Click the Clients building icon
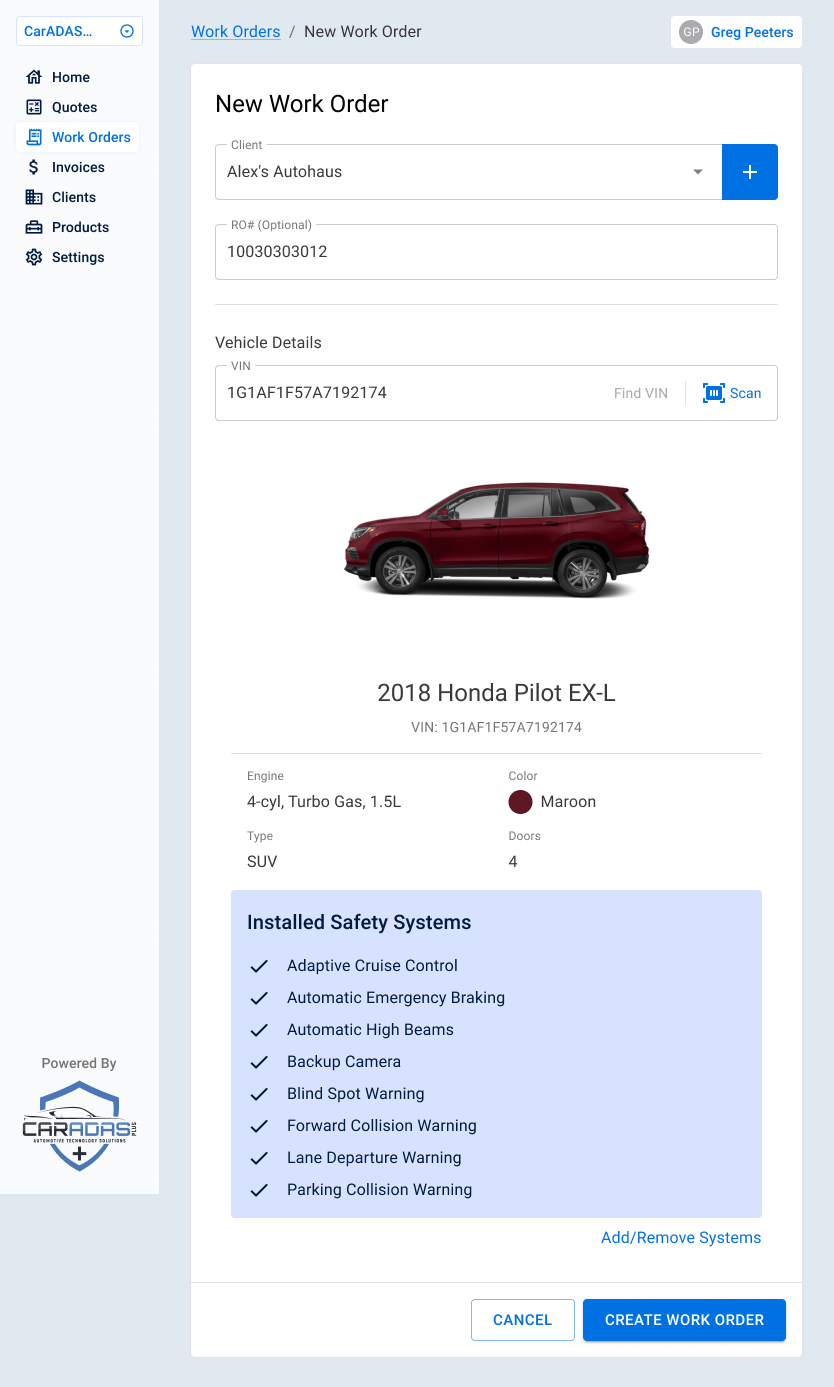Screen dimensions: 834x1387 pos(34,197)
